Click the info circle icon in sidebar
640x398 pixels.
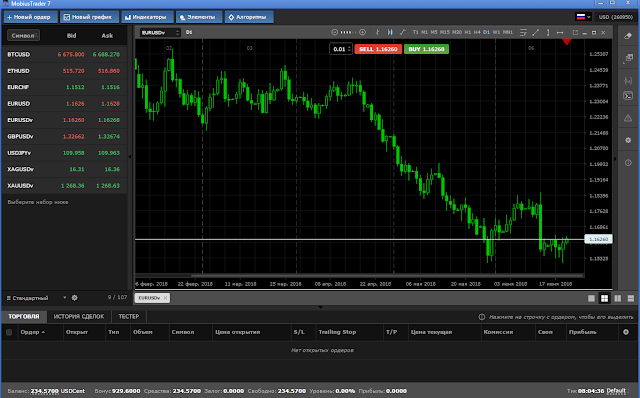pyautogui.click(x=628, y=162)
